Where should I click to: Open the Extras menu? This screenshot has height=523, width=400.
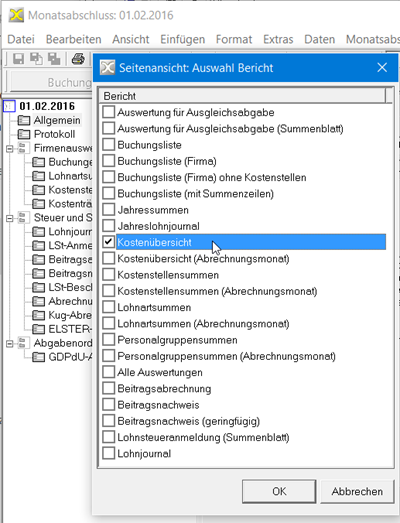click(278, 39)
